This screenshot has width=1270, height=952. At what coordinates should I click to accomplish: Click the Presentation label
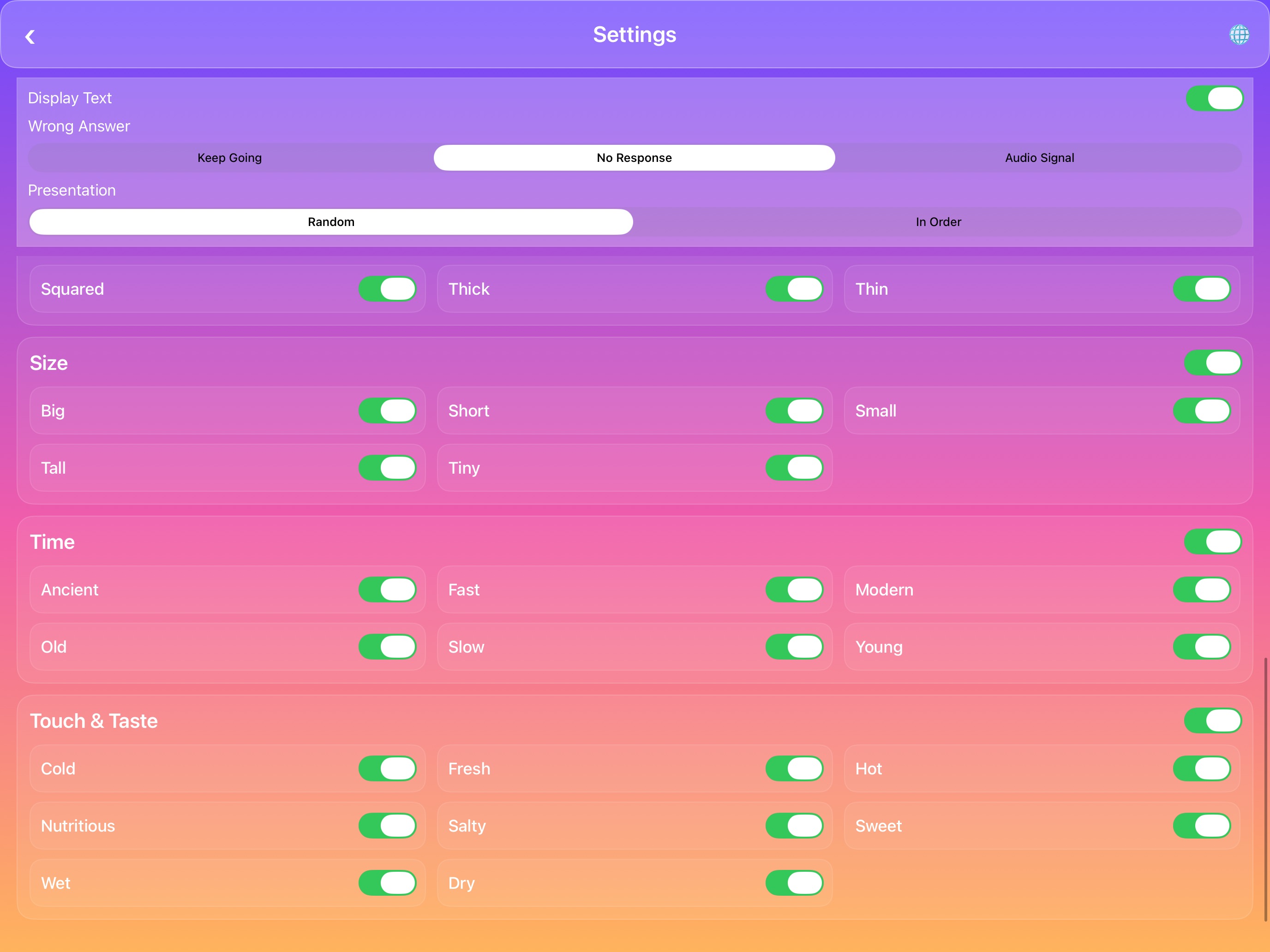72,190
